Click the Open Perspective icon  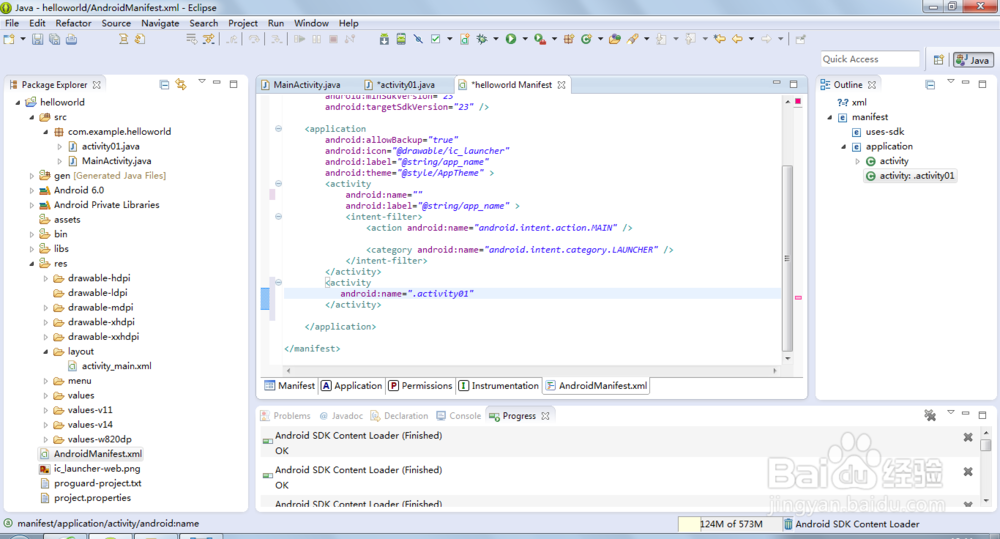939,60
